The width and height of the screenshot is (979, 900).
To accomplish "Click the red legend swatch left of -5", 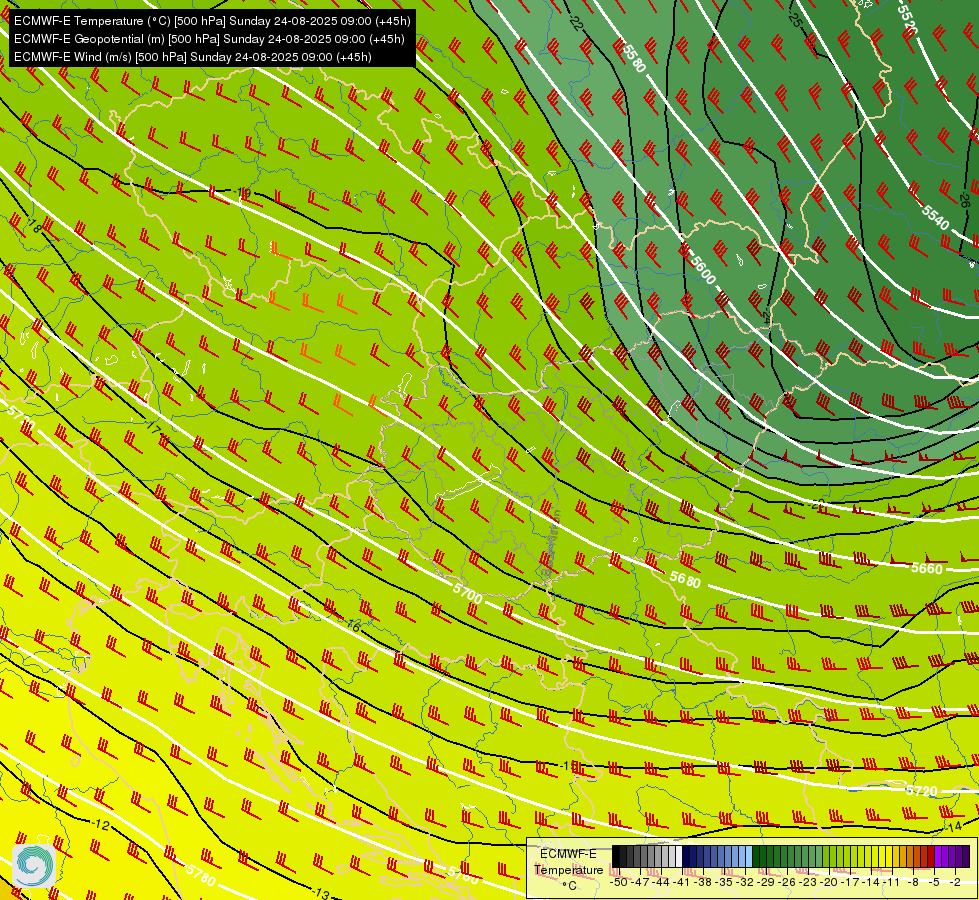I will (x=931, y=856).
